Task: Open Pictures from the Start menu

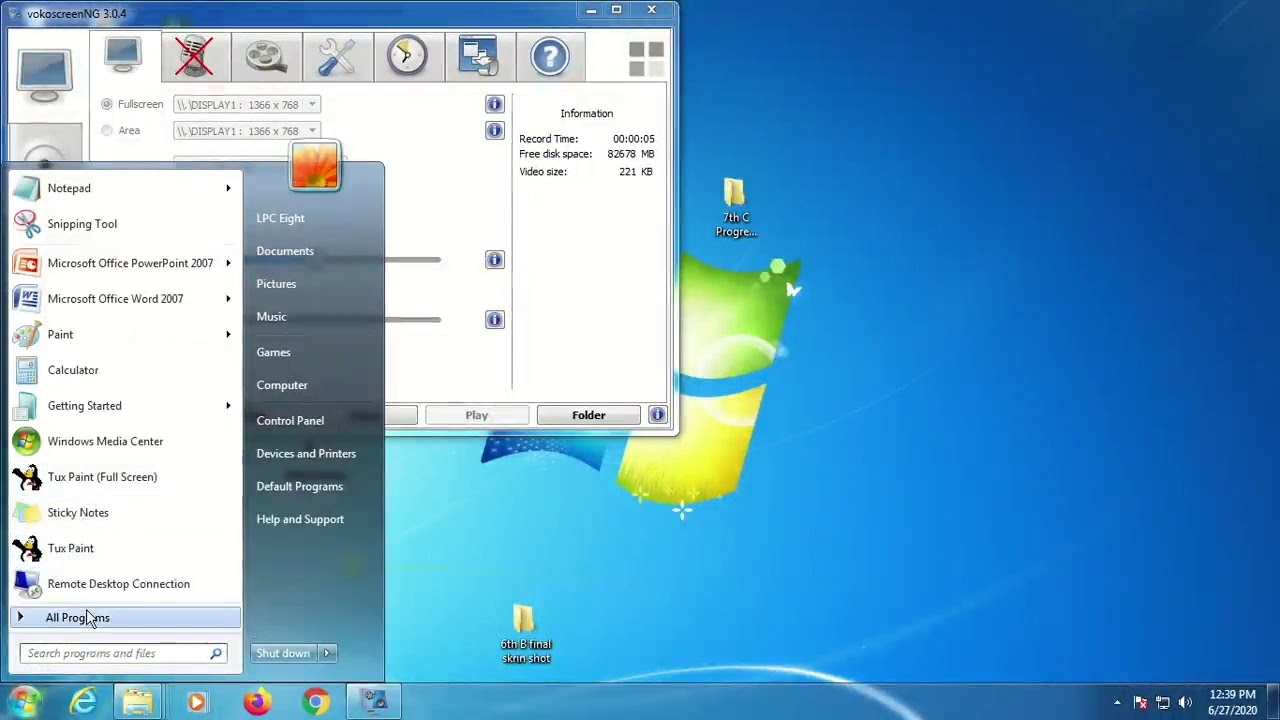Action: tap(276, 284)
